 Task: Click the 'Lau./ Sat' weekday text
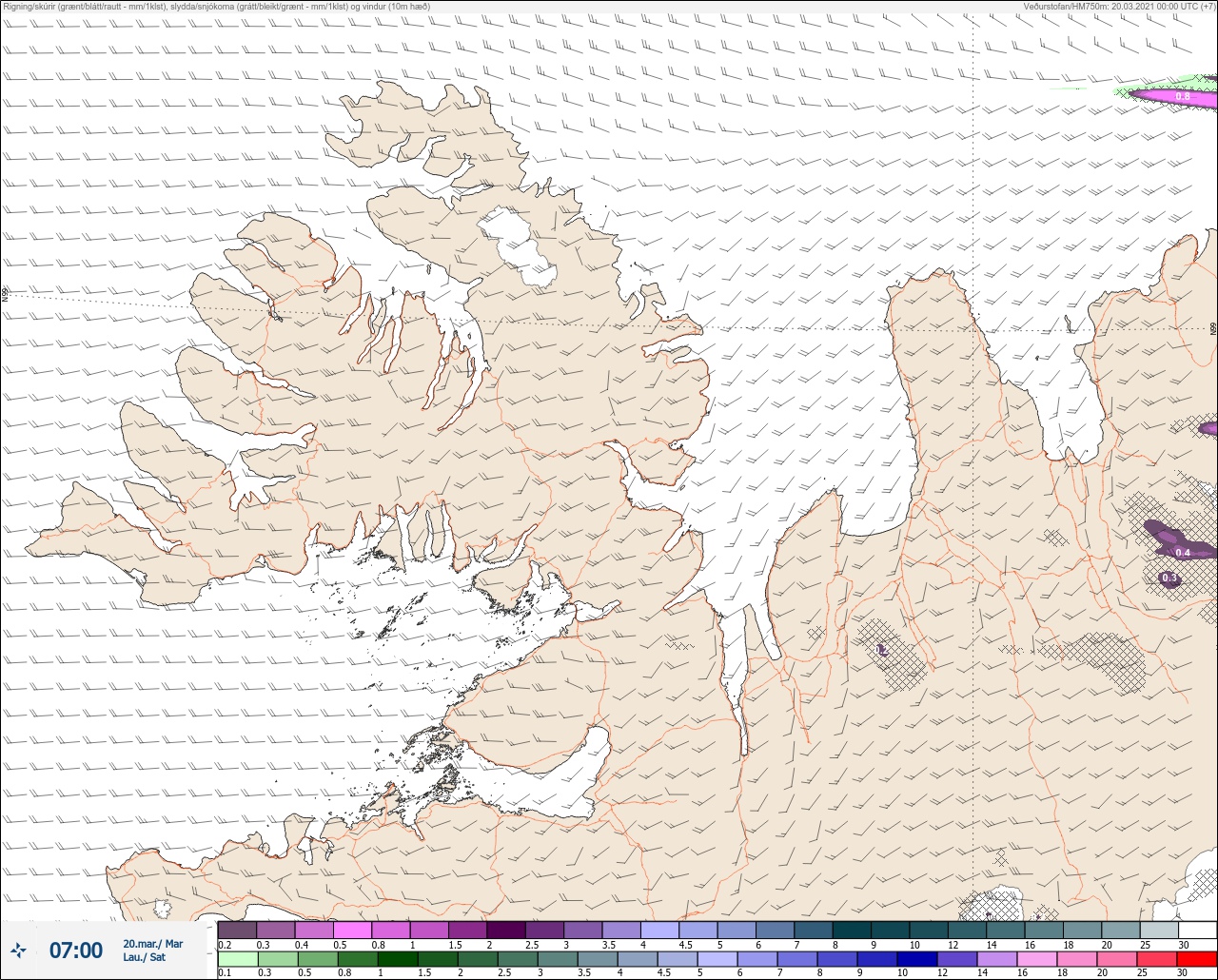pos(144,956)
